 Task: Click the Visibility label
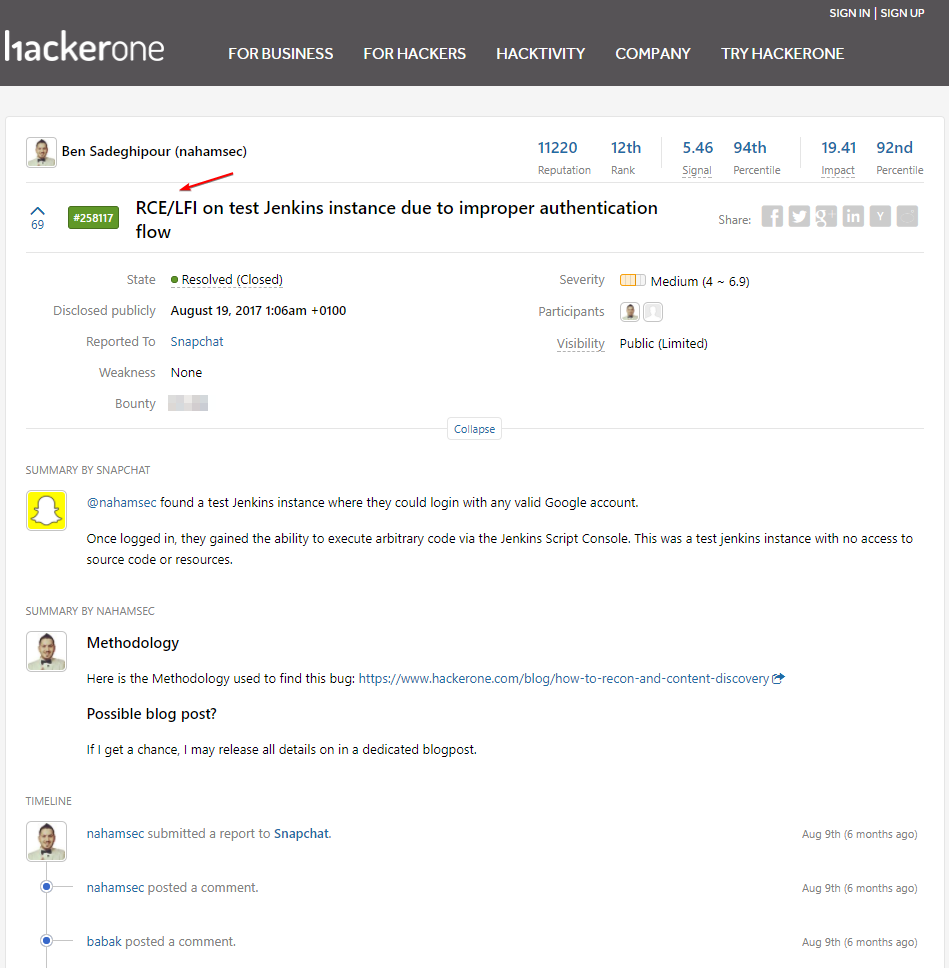coord(580,343)
